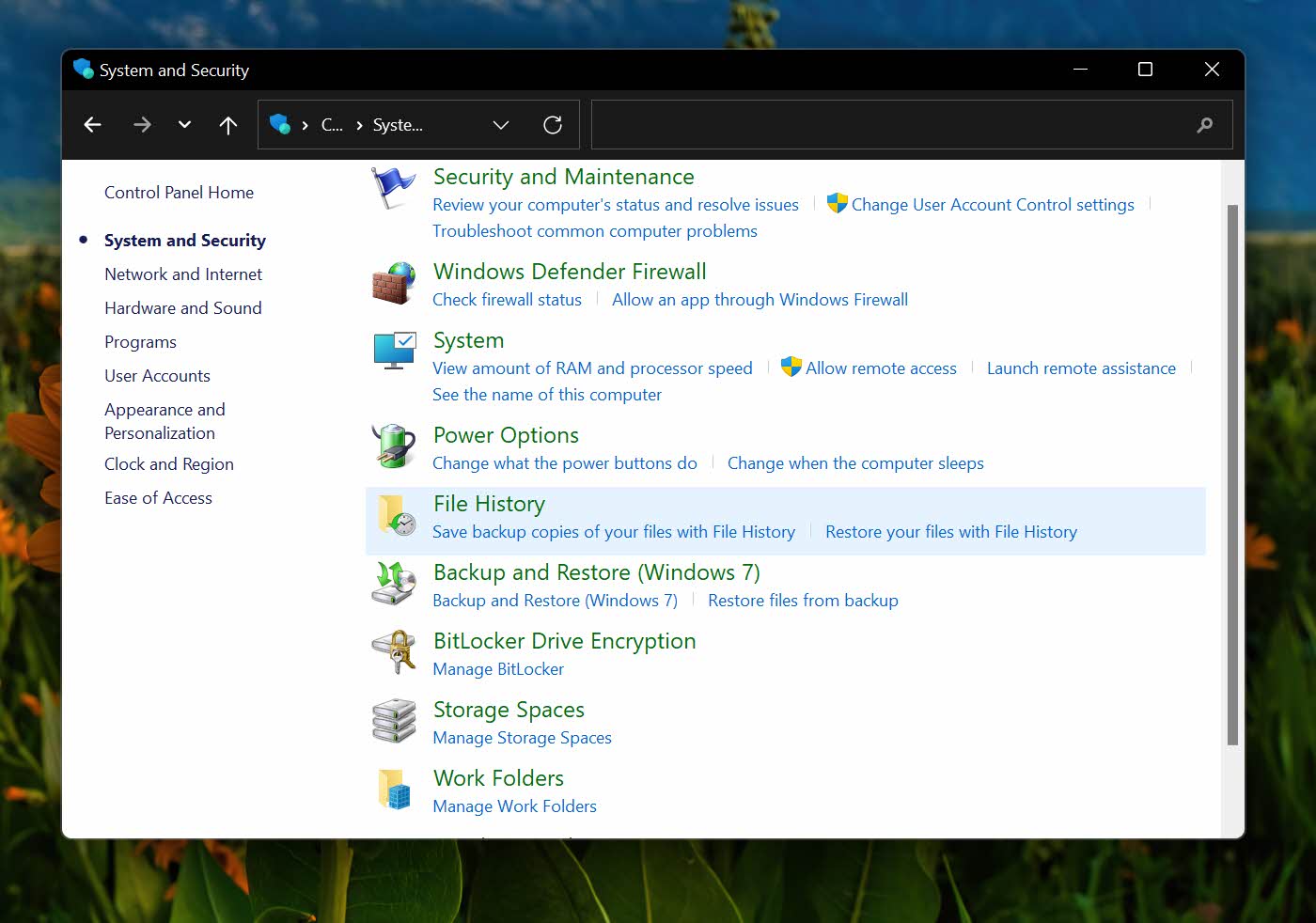Open Hardware and Sound category
Viewport: 1316px width, 923px height.
pyautogui.click(x=183, y=308)
